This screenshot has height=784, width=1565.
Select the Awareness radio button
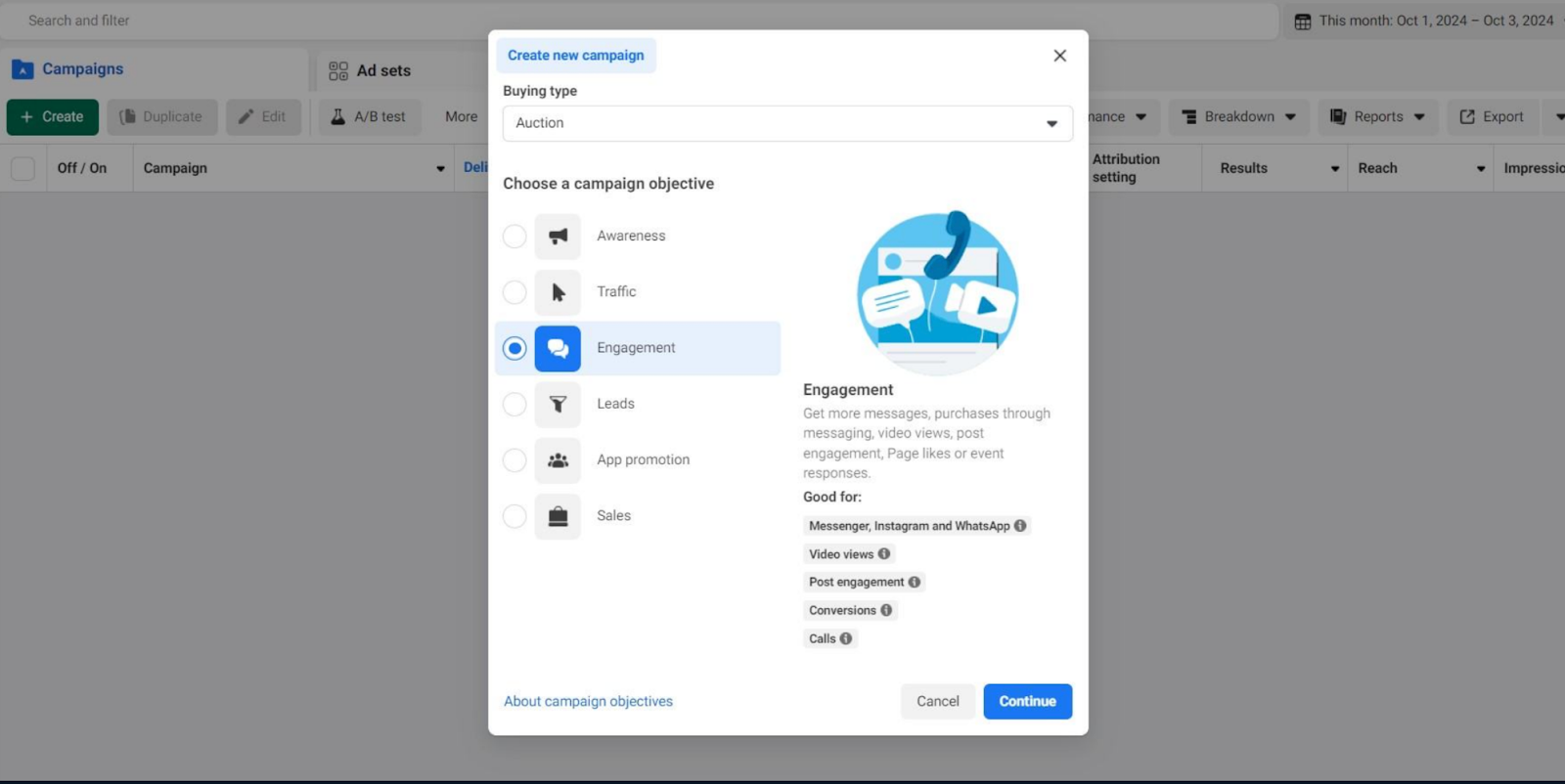pos(514,237)
